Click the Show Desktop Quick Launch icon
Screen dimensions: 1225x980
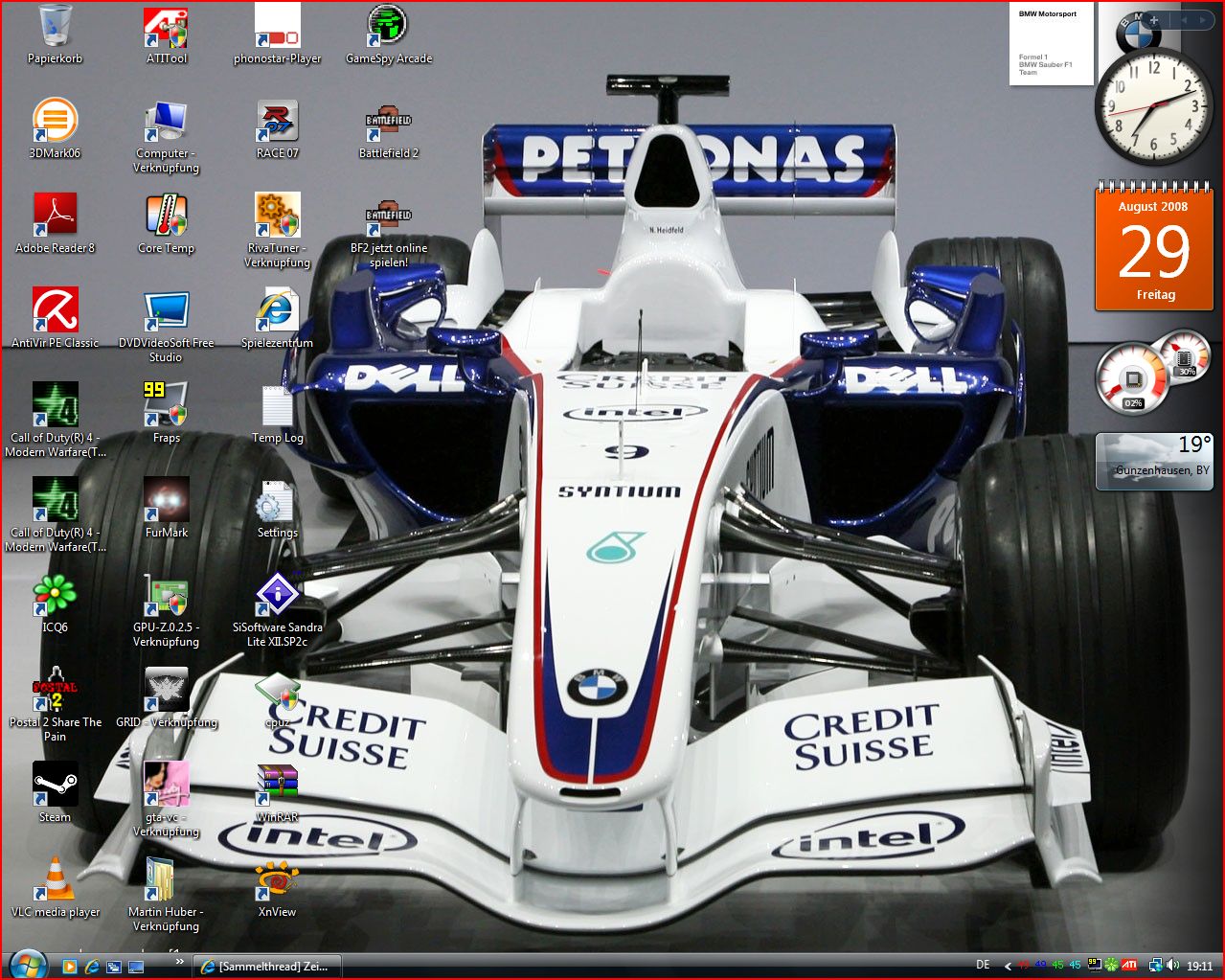tap(135, 967)
